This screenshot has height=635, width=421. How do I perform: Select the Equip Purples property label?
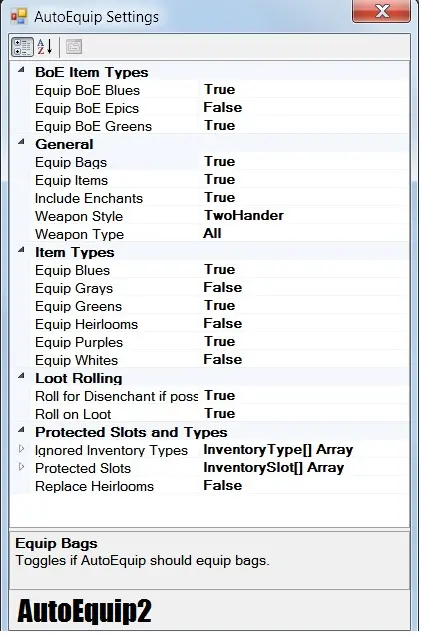coord(79,343)
